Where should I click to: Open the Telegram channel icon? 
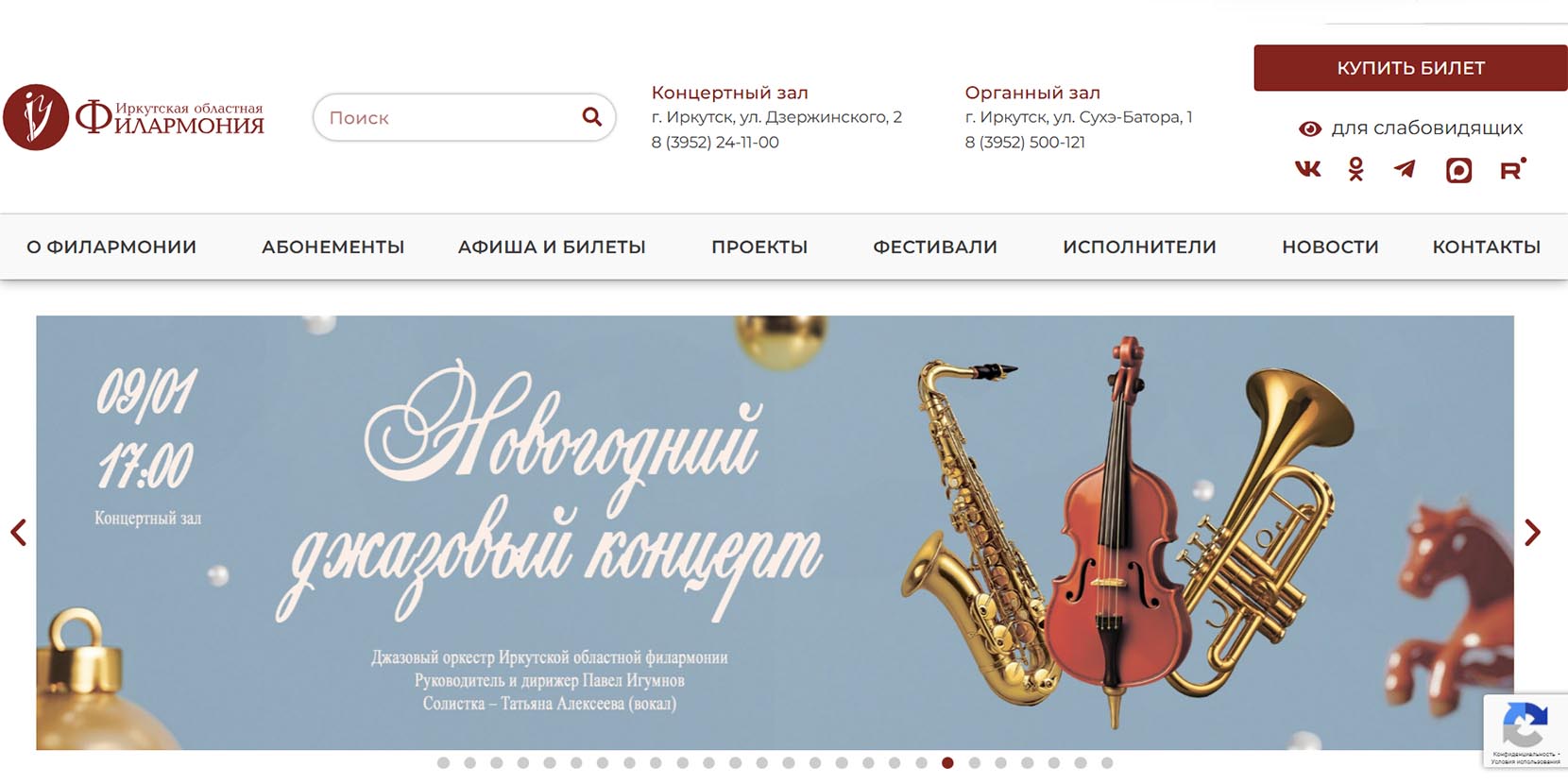pos(1405,169)
